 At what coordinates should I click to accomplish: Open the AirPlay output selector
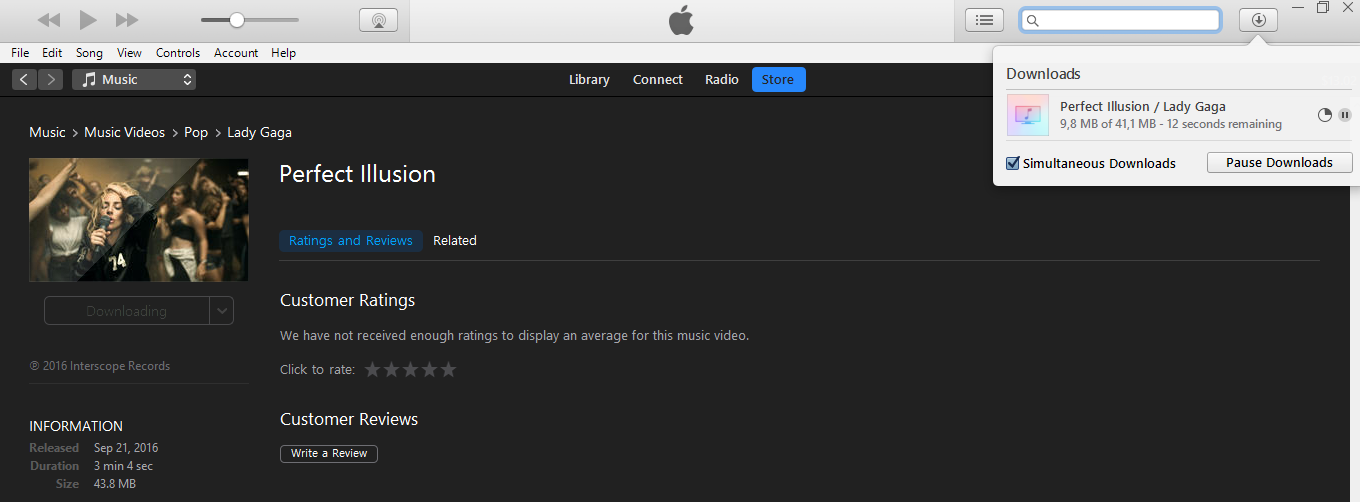[378, 20]
